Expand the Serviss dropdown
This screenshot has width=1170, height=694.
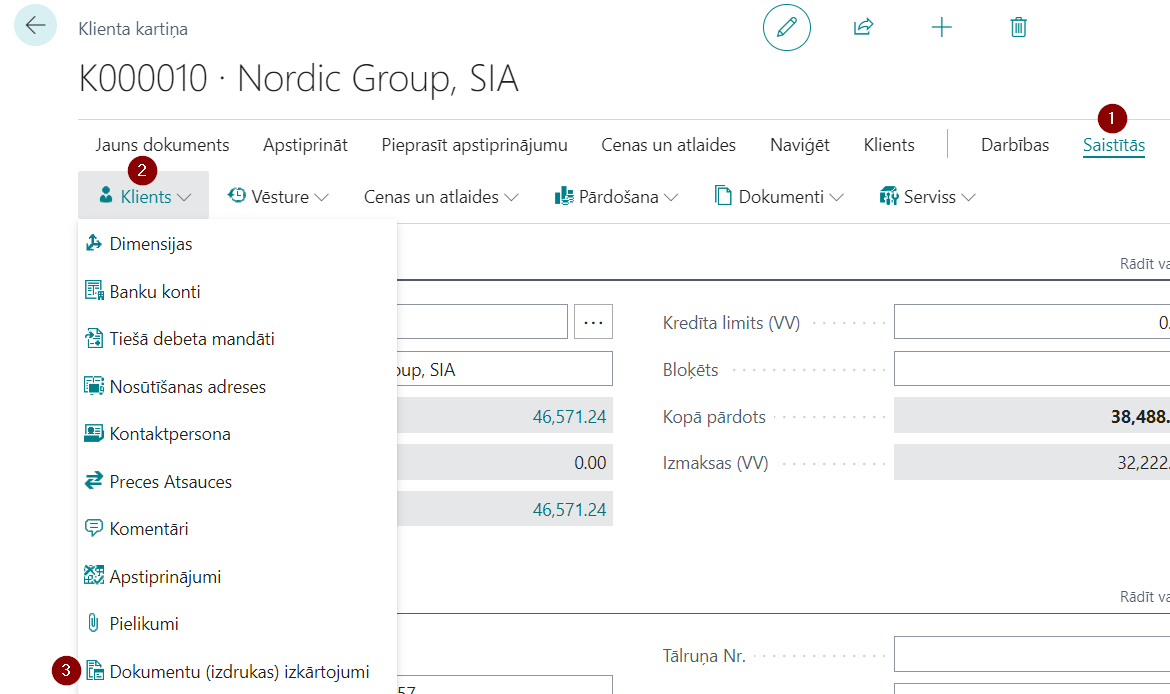tap(927, 197)
